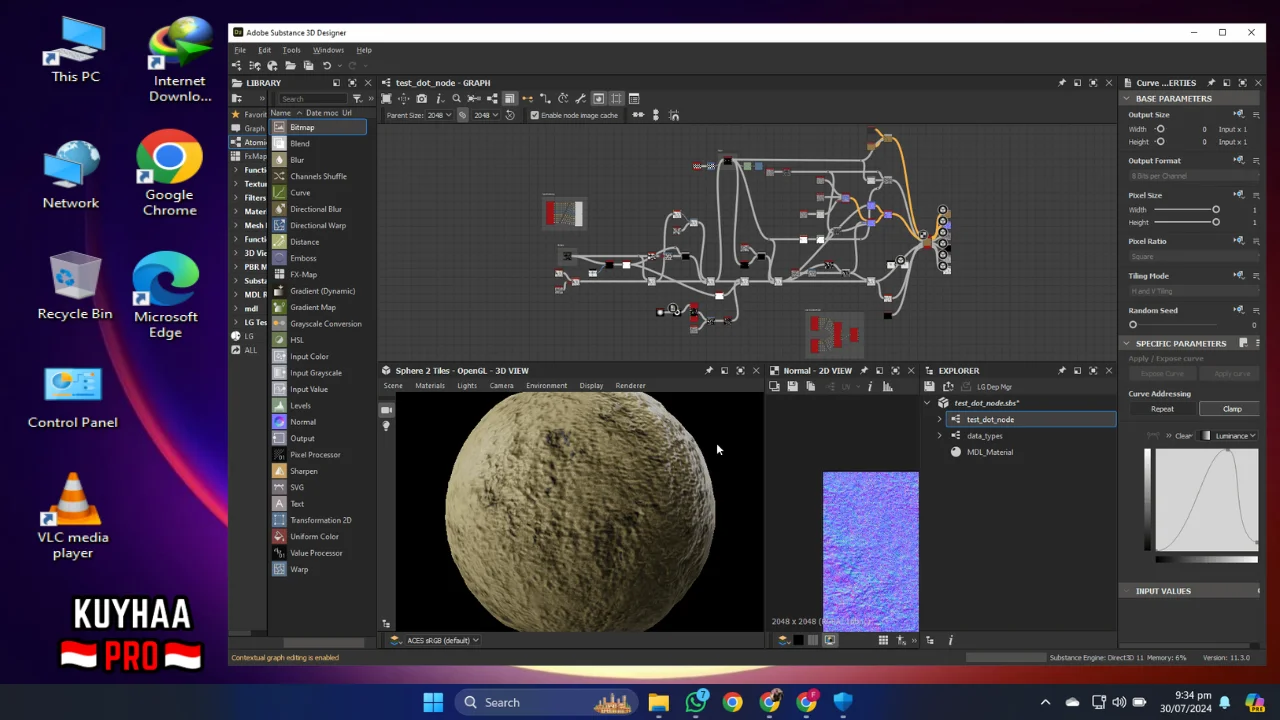This screenshot has width=1280, height=720.
Task: Select the Bitmap node in library
Action: tap(320, 127)
